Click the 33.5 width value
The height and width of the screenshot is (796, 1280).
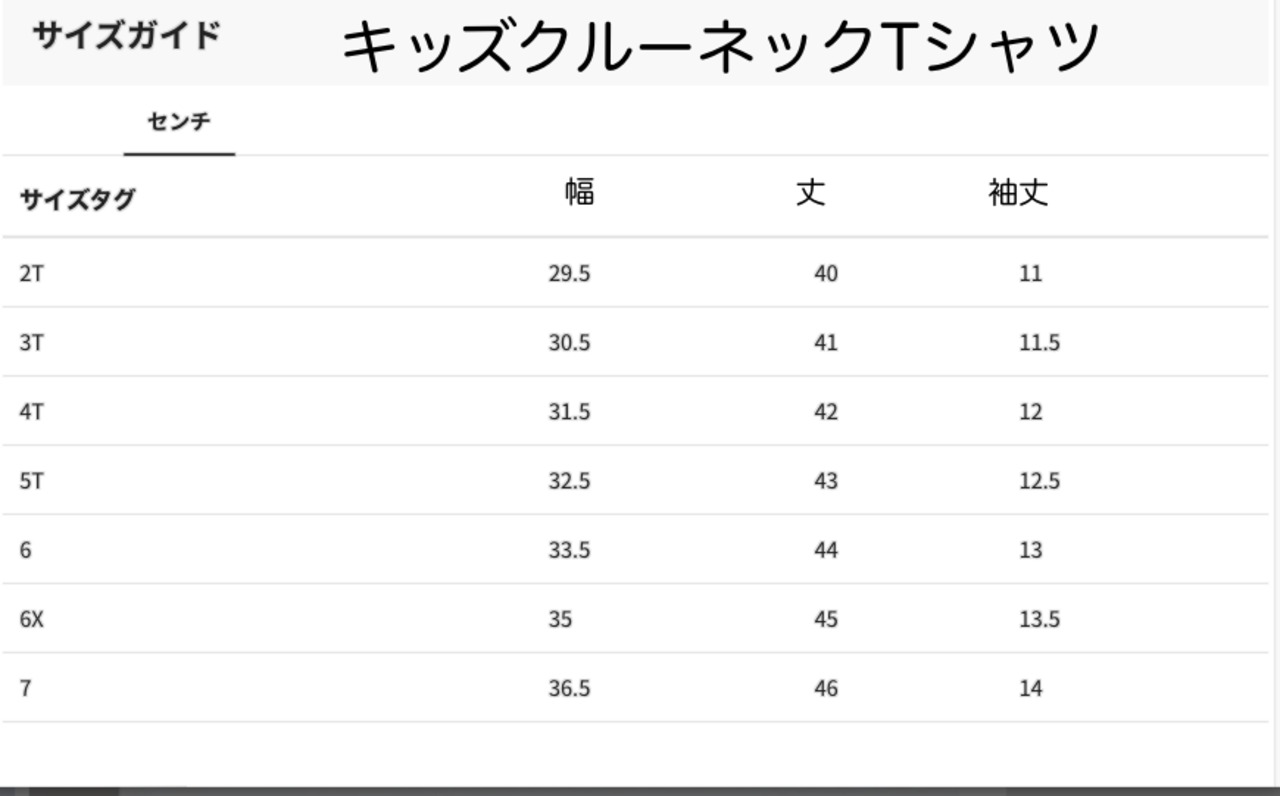[x=569, y=550]
